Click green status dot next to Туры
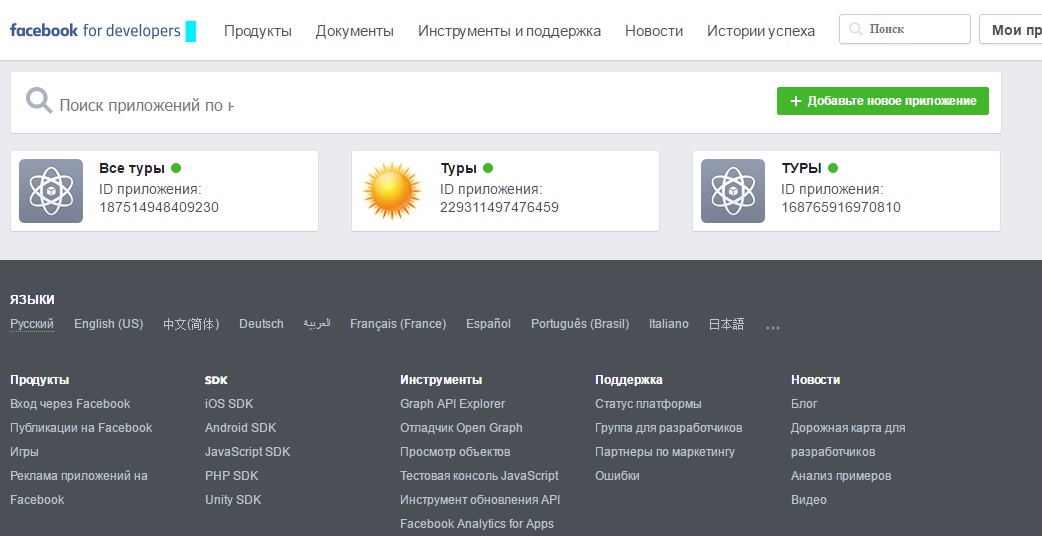 click(x=488, y=168)
